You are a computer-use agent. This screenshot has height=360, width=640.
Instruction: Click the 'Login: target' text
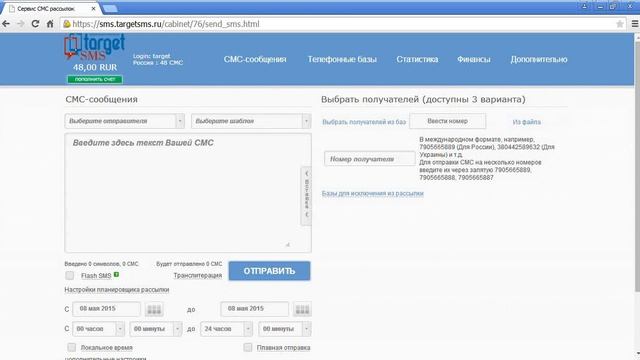151,56
